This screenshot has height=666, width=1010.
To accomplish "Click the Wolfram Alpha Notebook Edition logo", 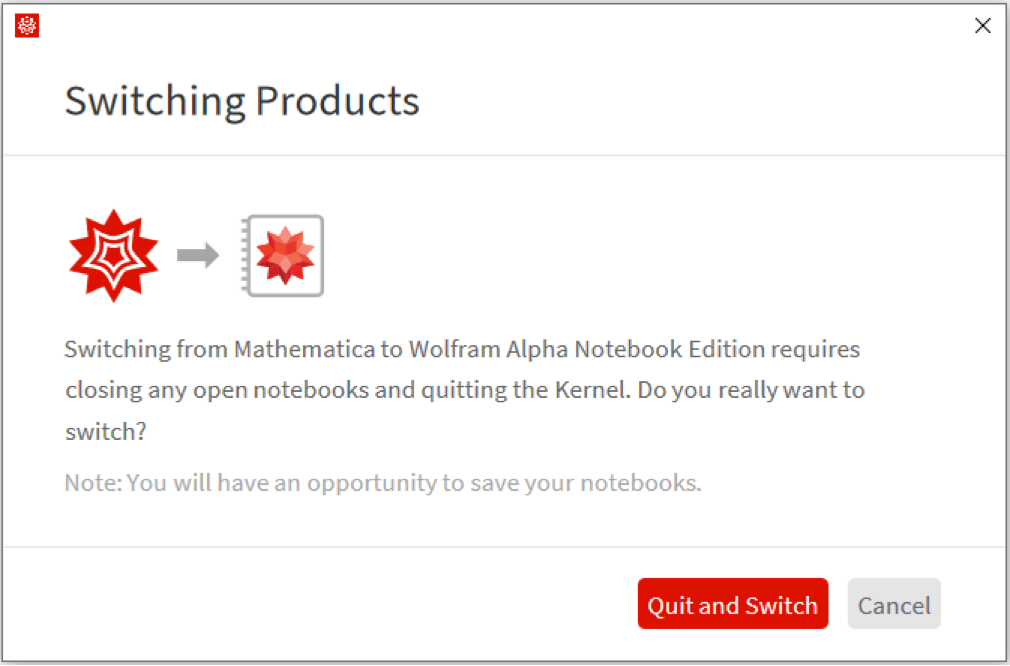I will tap(284, 256).
